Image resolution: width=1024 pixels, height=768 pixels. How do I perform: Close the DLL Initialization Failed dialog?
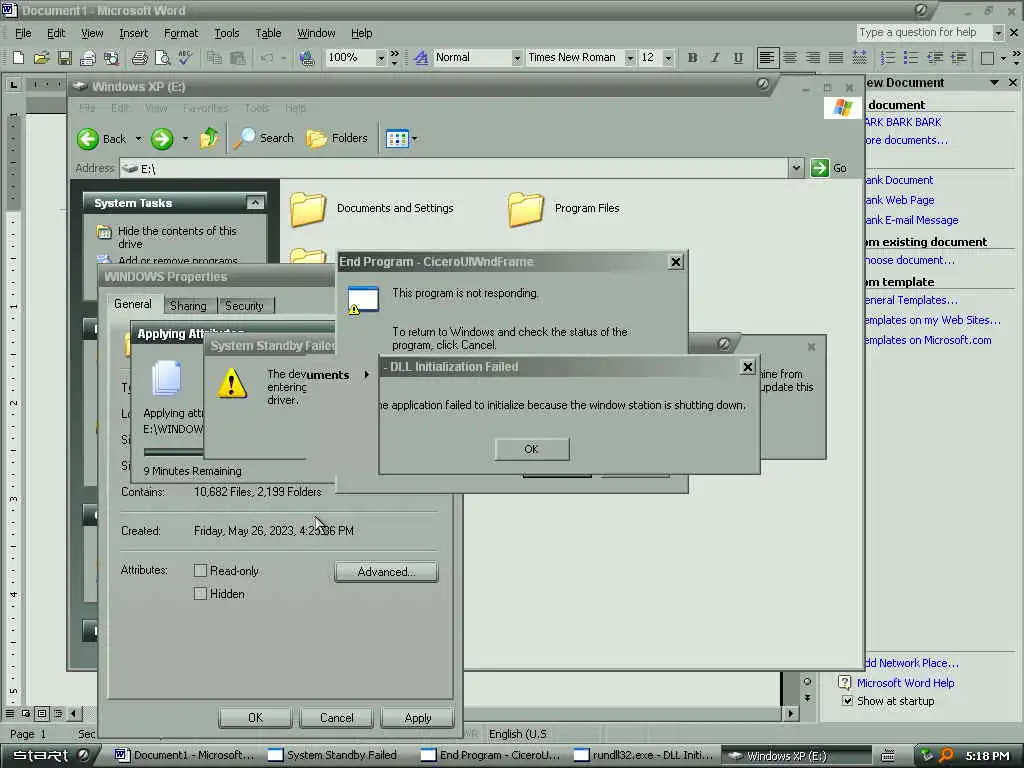748,367
